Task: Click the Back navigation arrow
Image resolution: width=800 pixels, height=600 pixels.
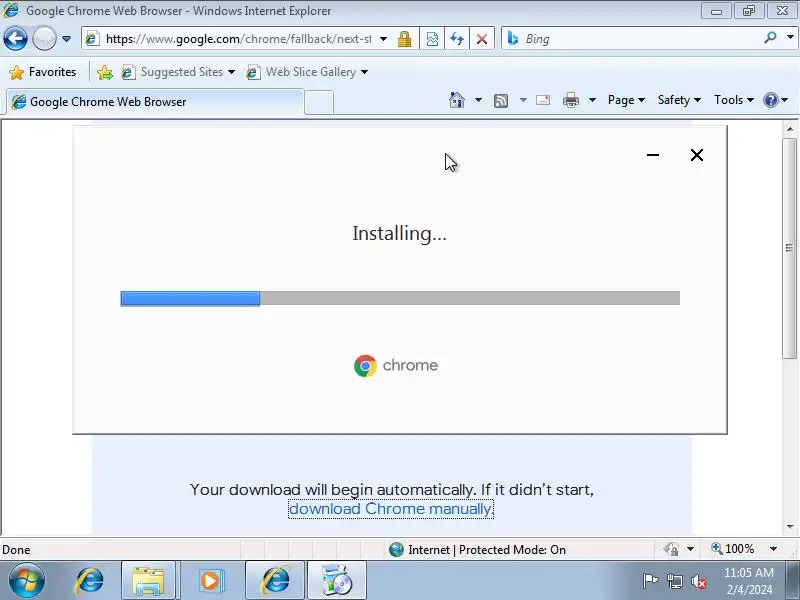Action: [15, 39]
